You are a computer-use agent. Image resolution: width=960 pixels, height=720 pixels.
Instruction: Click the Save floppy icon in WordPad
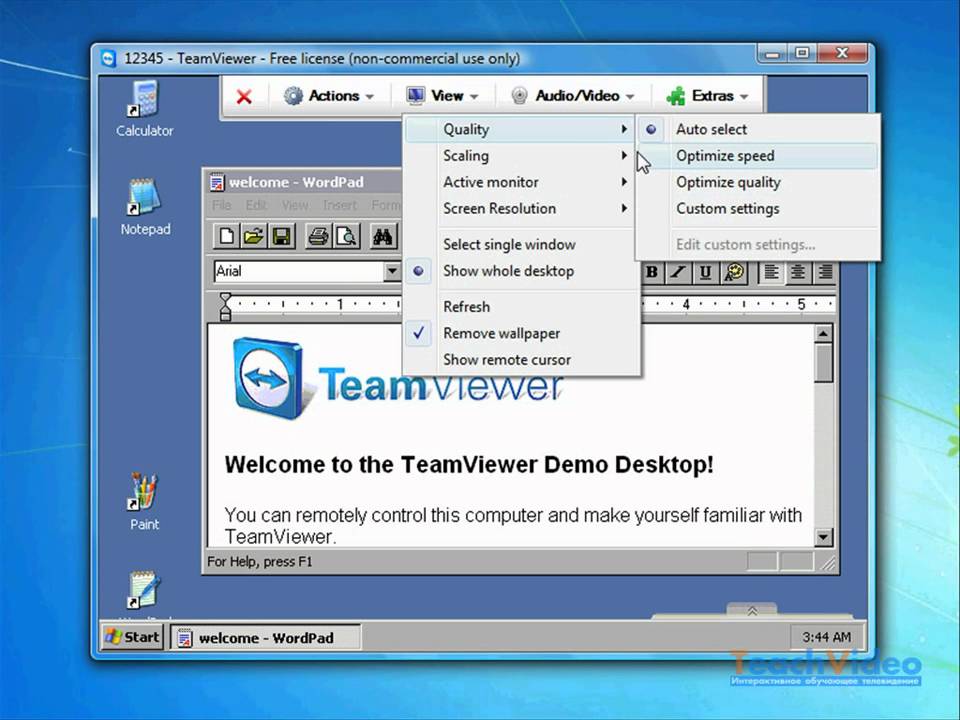[281, 236]
